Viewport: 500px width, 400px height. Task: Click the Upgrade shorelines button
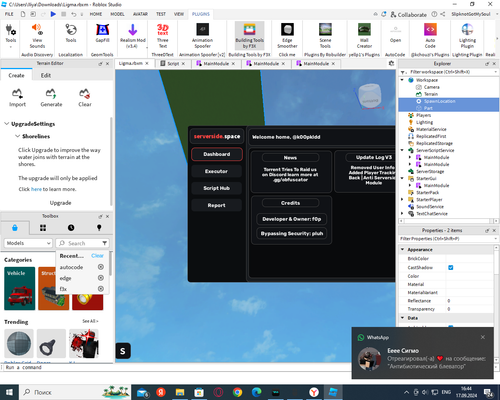click(60, 203)
